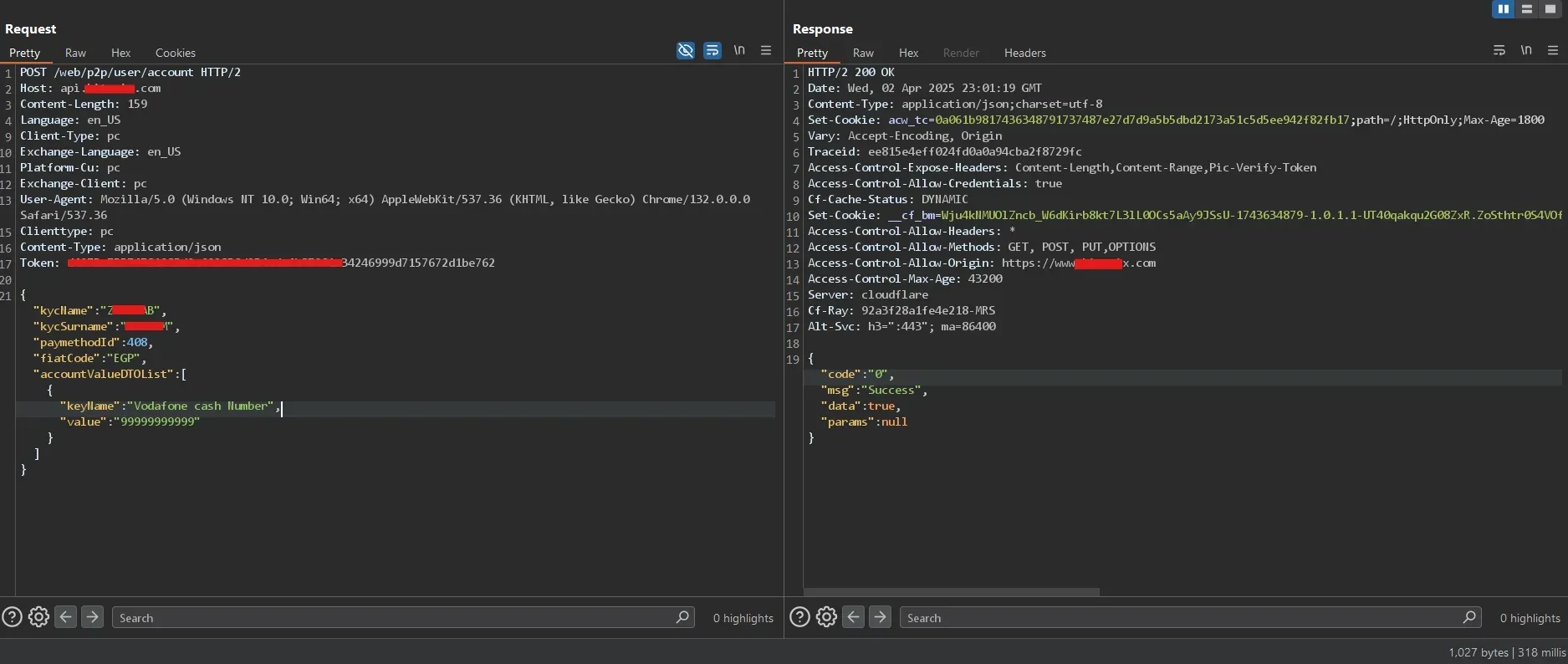1568x664 pixels.
Task: Click the 1,027 bytes | 318 millis status
Action: coord(1507,652)
